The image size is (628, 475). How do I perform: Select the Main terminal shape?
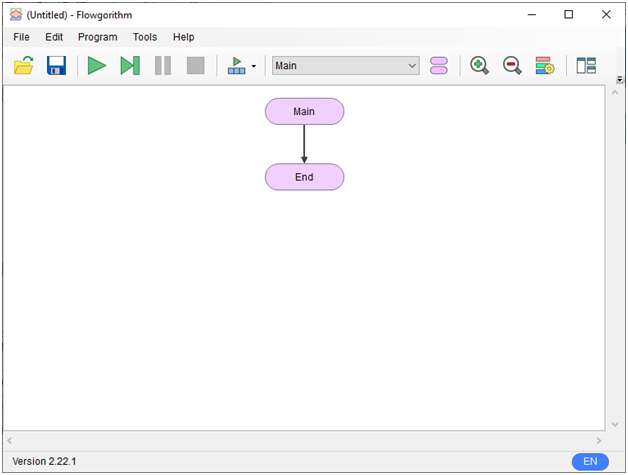tap(304, 111)
